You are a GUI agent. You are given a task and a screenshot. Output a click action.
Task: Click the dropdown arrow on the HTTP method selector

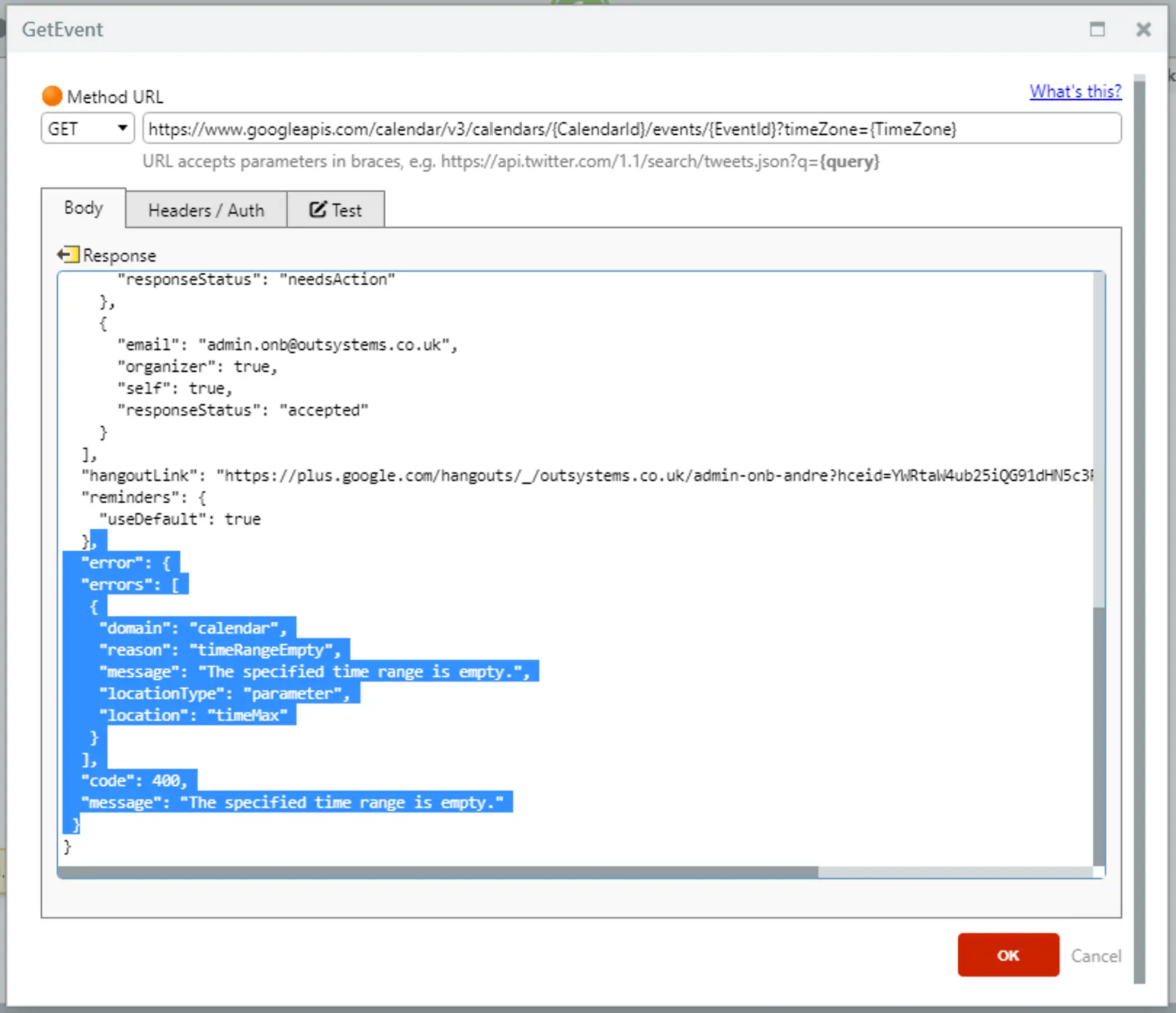(122, 128)
